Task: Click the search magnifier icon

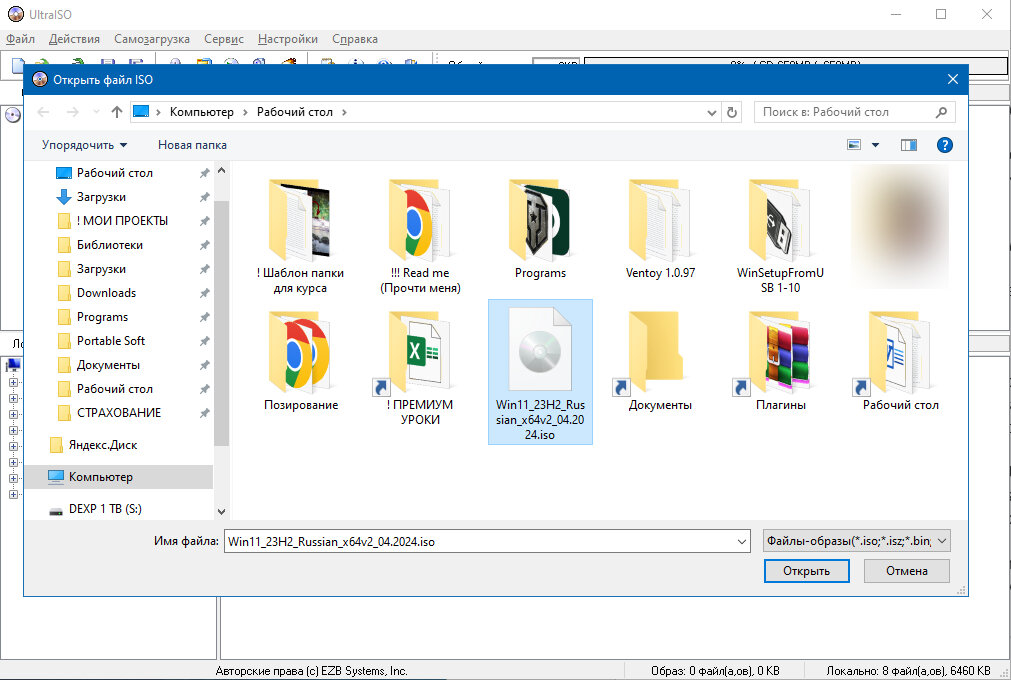Action: (940, 112)
